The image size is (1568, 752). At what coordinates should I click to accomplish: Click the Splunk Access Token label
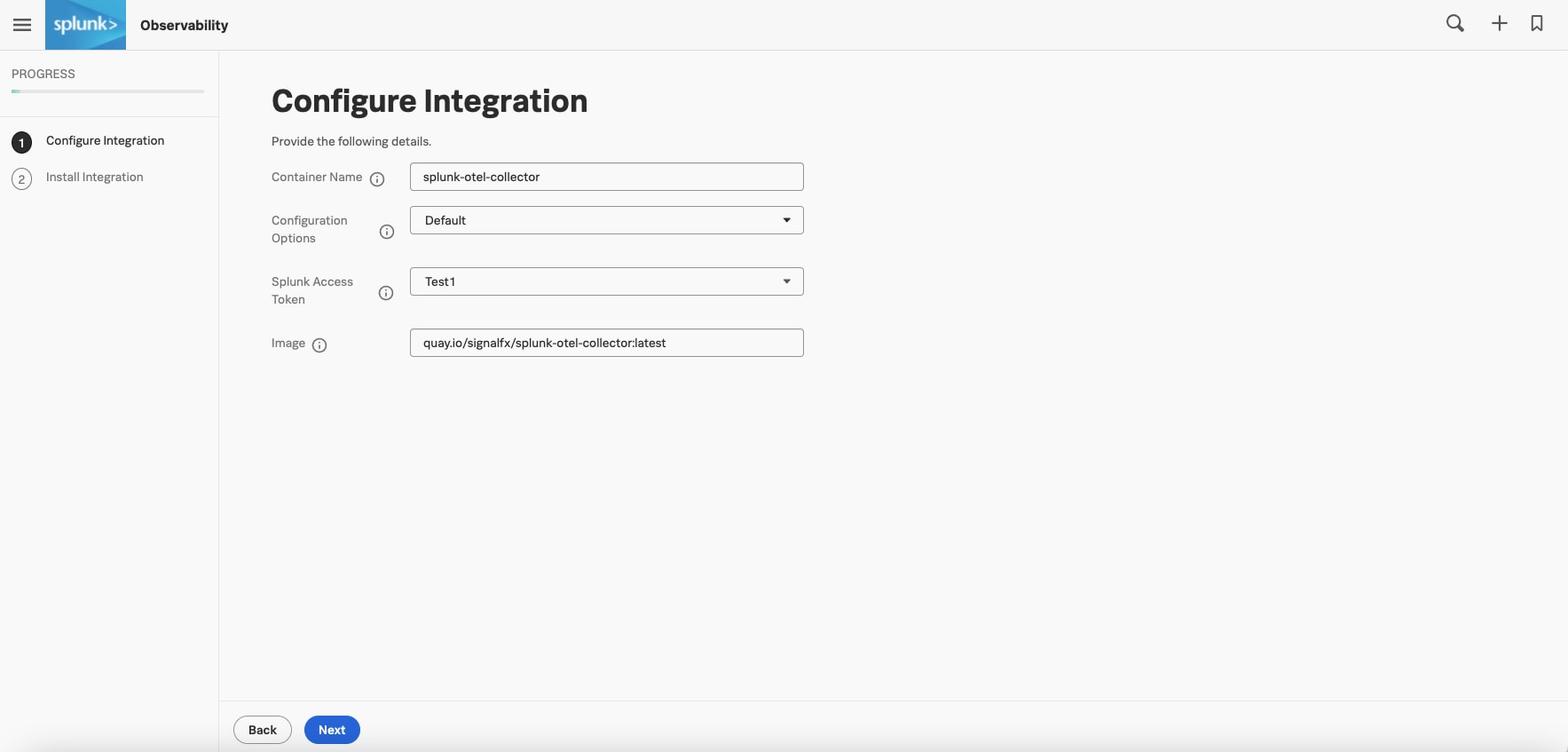pos(312,290)
